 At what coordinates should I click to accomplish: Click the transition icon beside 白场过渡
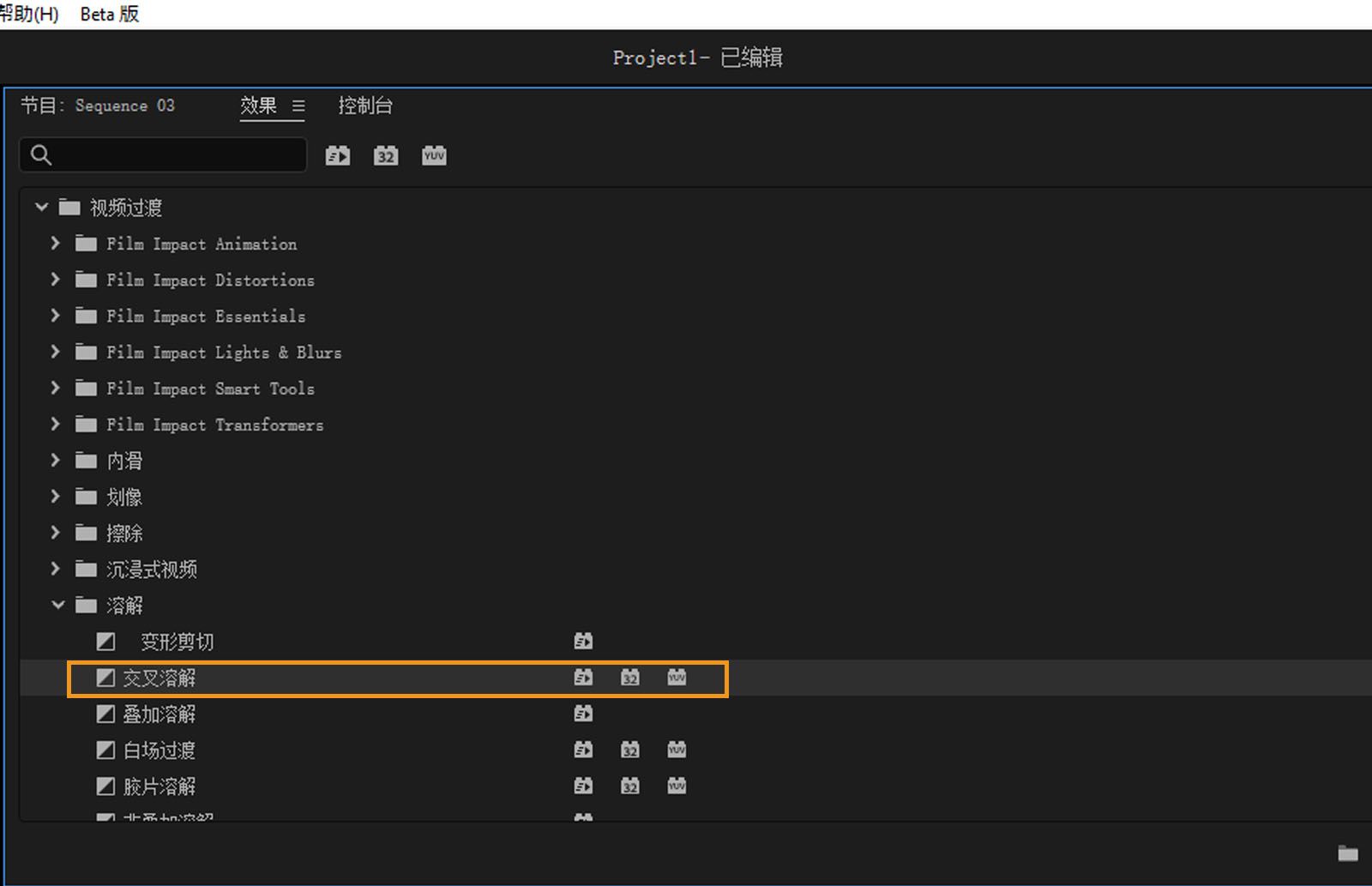coord(105,750)
